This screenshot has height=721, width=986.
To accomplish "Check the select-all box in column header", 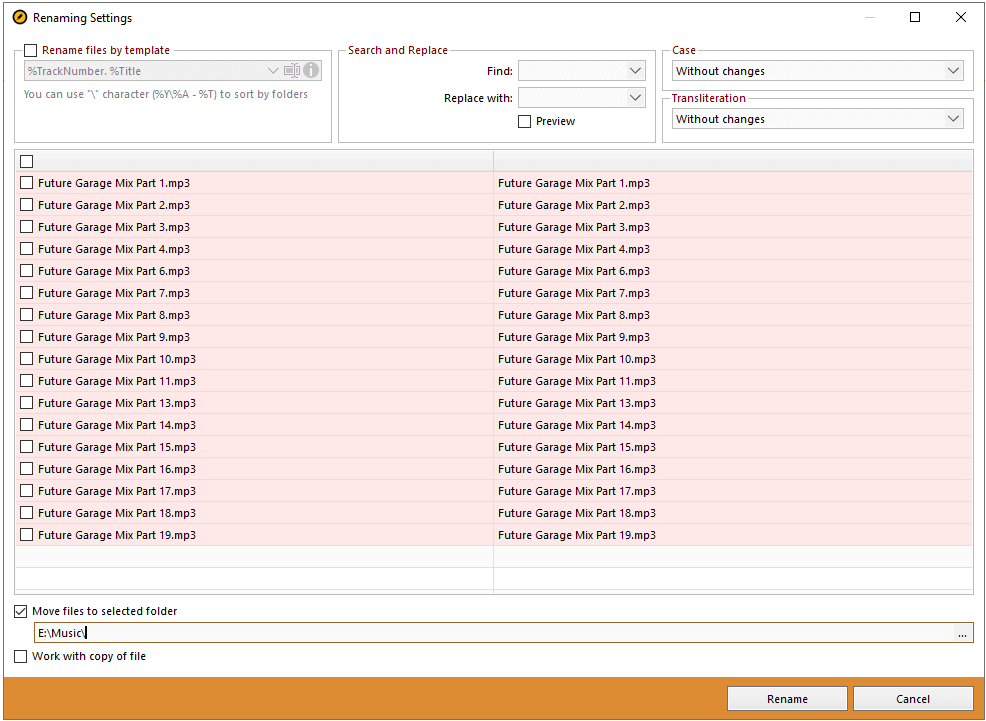I will tap(26, 160).
